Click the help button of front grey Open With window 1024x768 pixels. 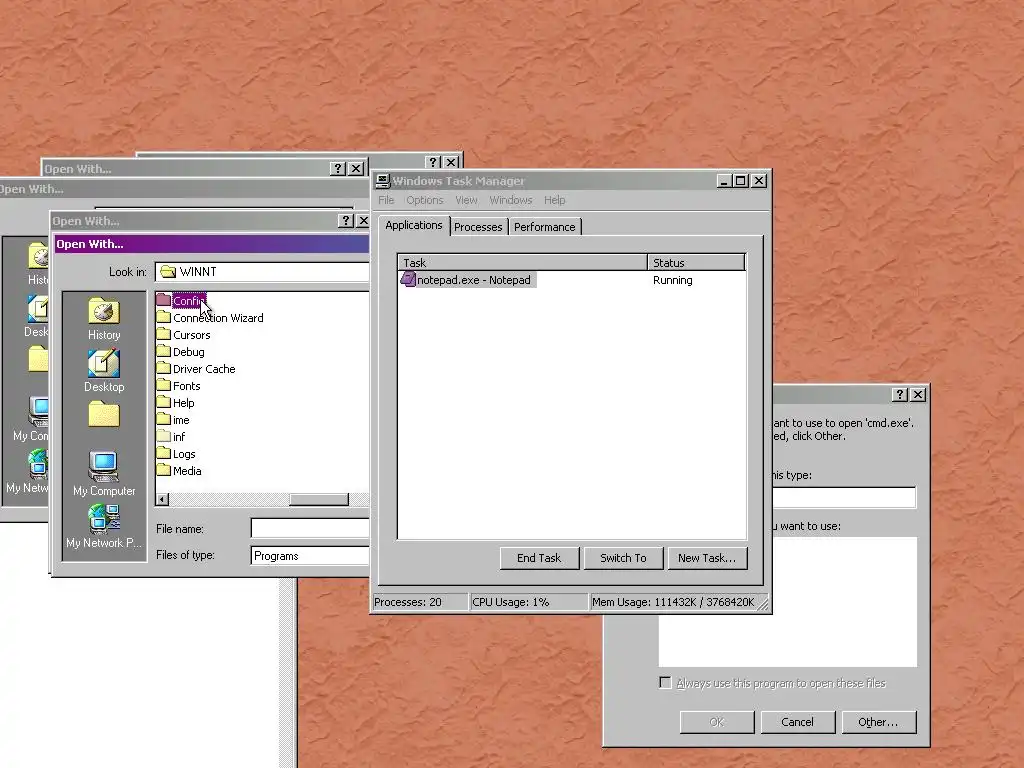(347, 221)
